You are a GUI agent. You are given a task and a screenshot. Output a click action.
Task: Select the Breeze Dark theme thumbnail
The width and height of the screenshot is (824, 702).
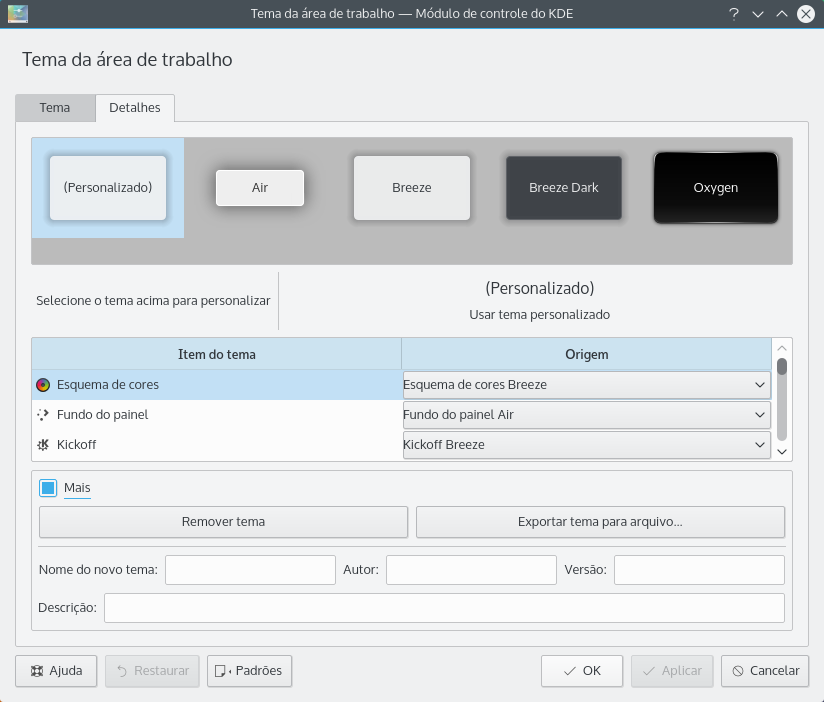[x=563, y=188]
